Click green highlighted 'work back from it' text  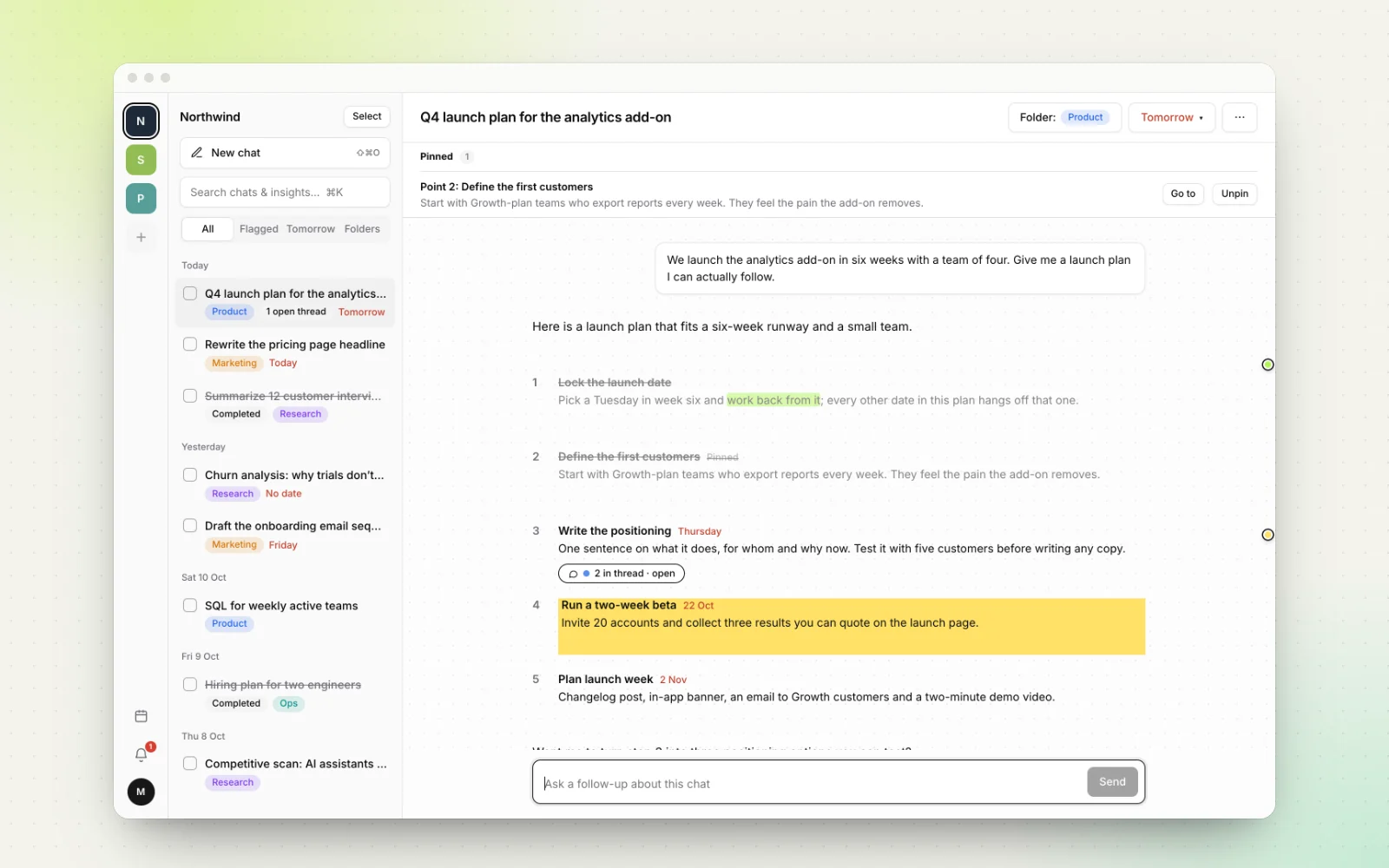tap(773, 400)
